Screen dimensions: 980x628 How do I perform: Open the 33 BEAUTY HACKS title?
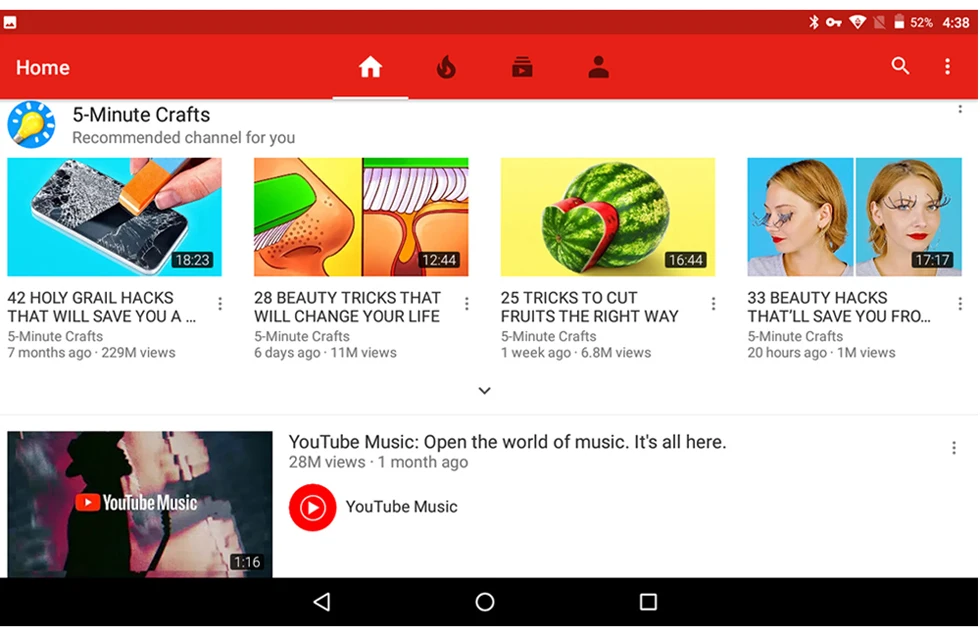839,307
